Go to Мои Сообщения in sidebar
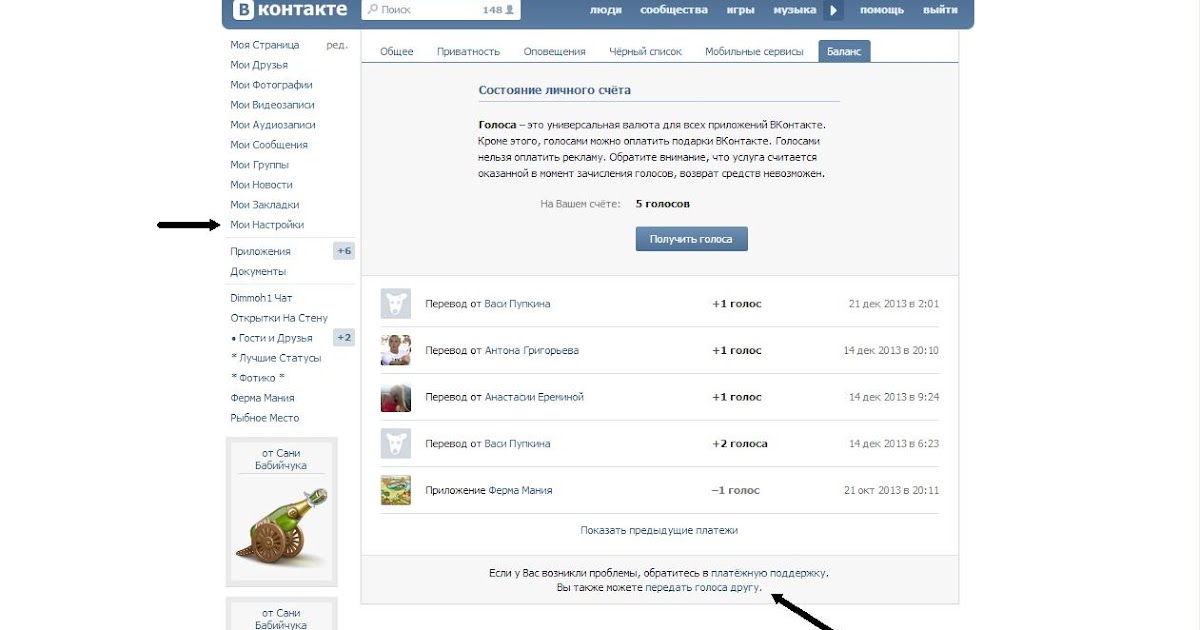Screen dimensions: 1200x630 click(x=269, y=145)
